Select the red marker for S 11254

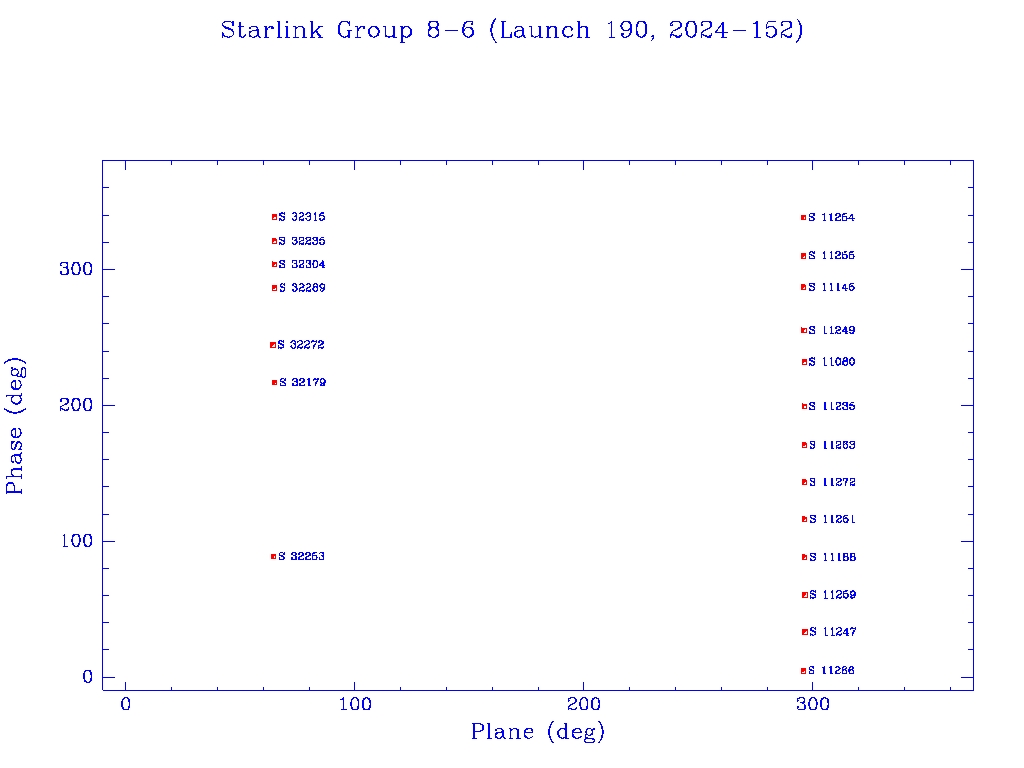(x=803, y=217)
